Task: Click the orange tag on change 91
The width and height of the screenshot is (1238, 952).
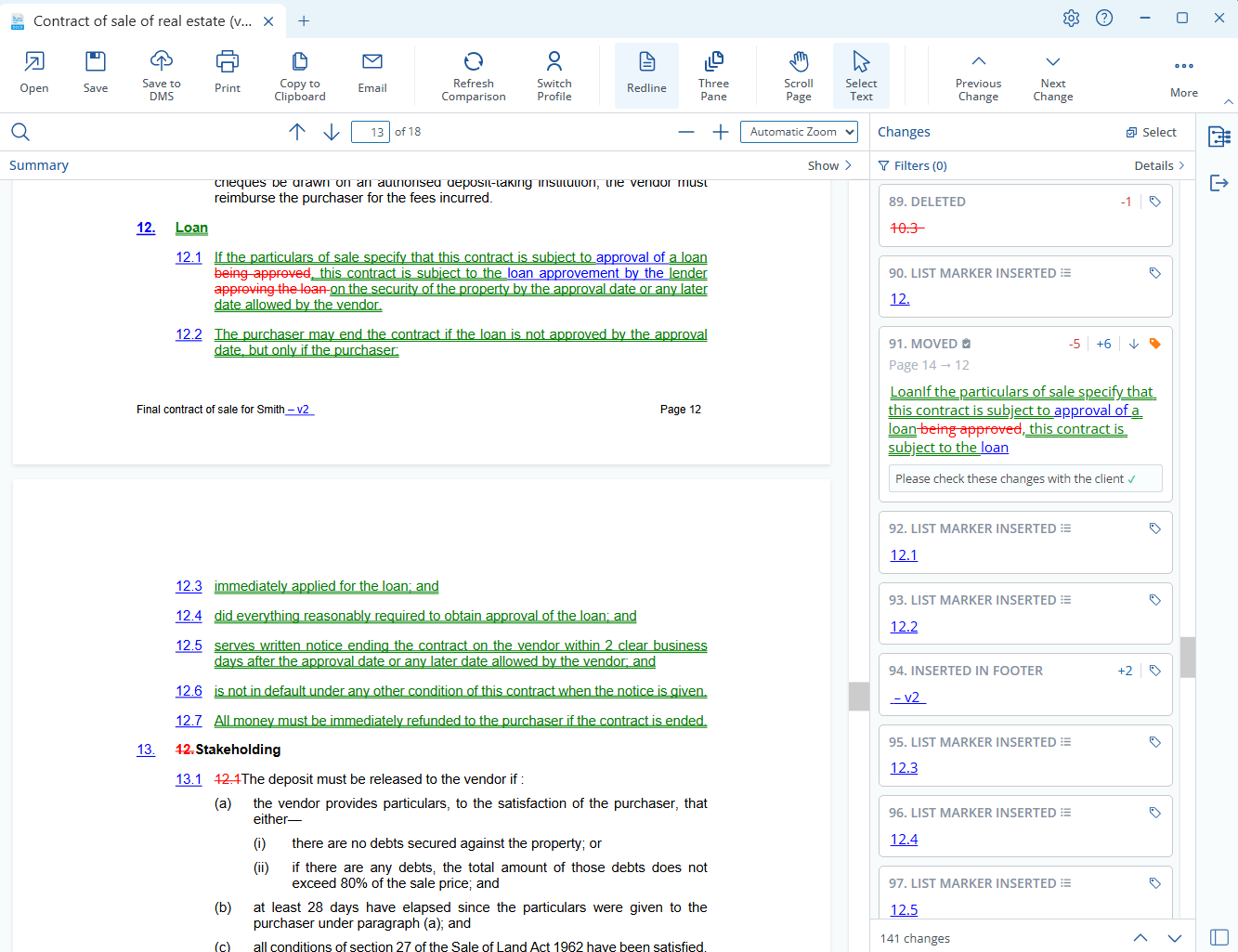Action: (x=1154, y=344)
